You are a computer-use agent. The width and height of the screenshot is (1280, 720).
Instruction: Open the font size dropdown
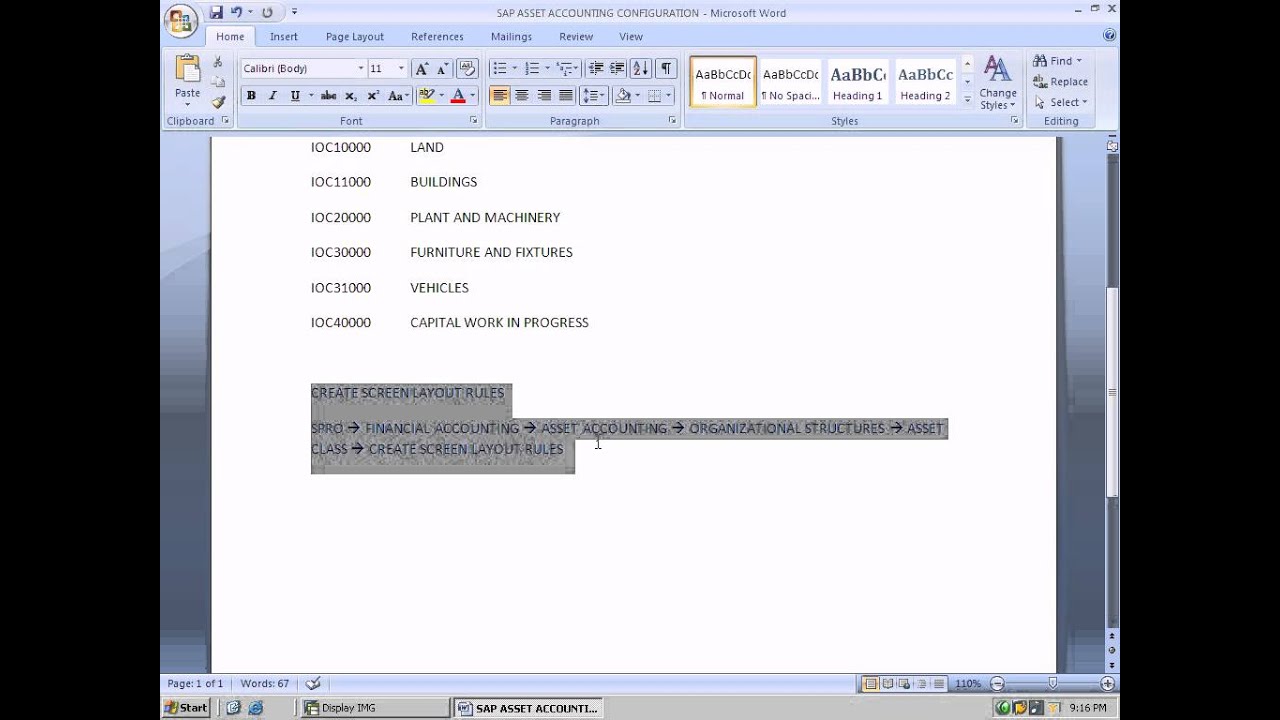point(401,69)
